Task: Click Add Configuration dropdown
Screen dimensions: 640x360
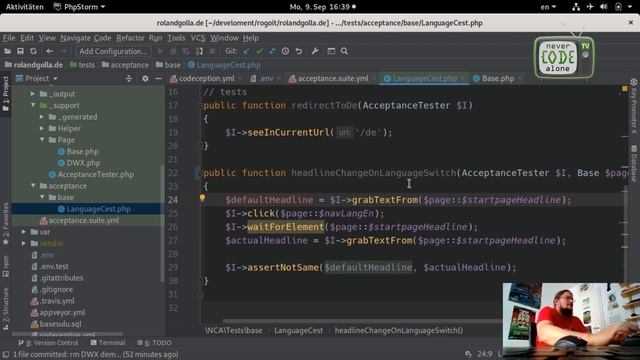Action: [113, 51]
